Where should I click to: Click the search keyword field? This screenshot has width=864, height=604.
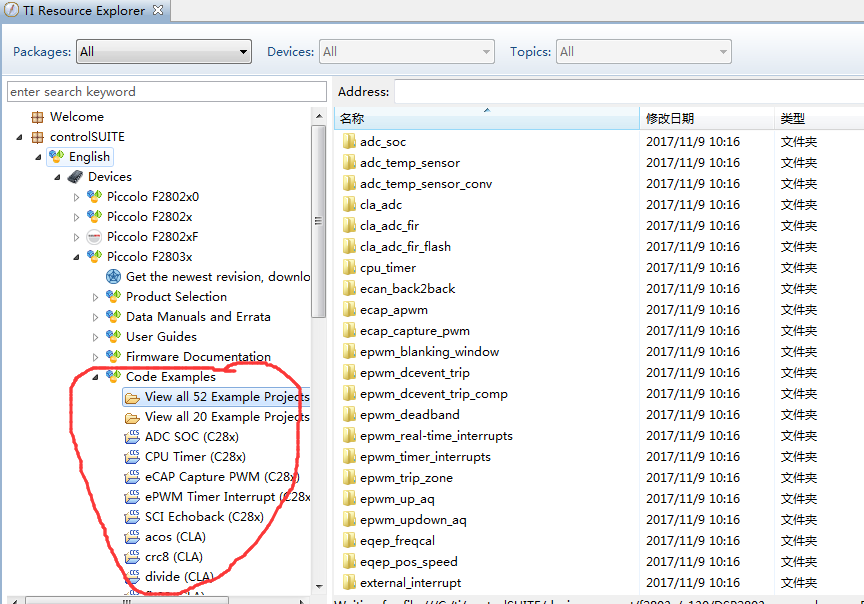[166, 91]
